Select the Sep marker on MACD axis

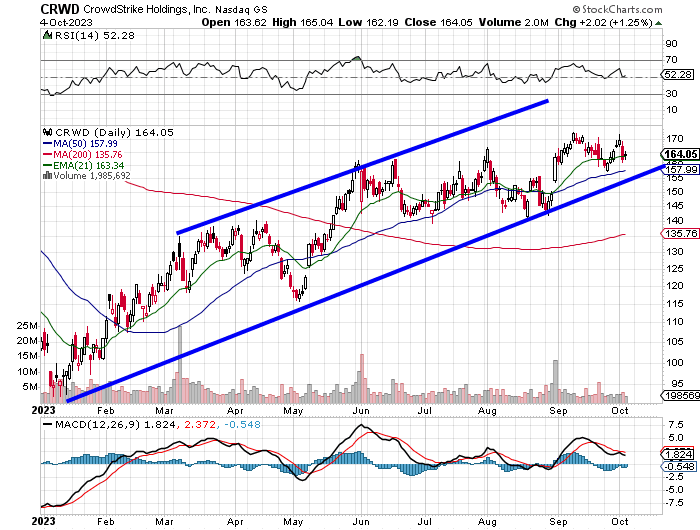click(x=563, y=521)
